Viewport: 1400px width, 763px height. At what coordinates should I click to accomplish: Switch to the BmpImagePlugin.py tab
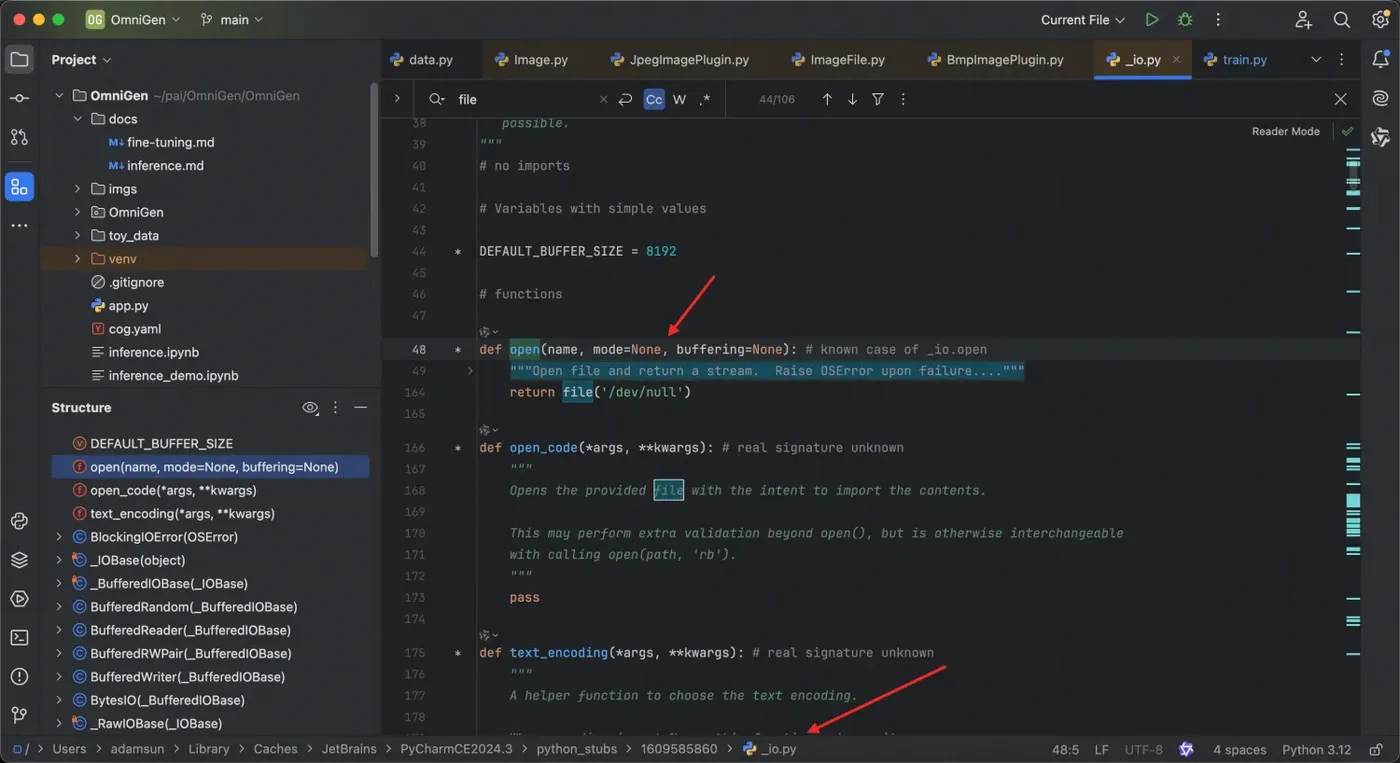point(996,60)
